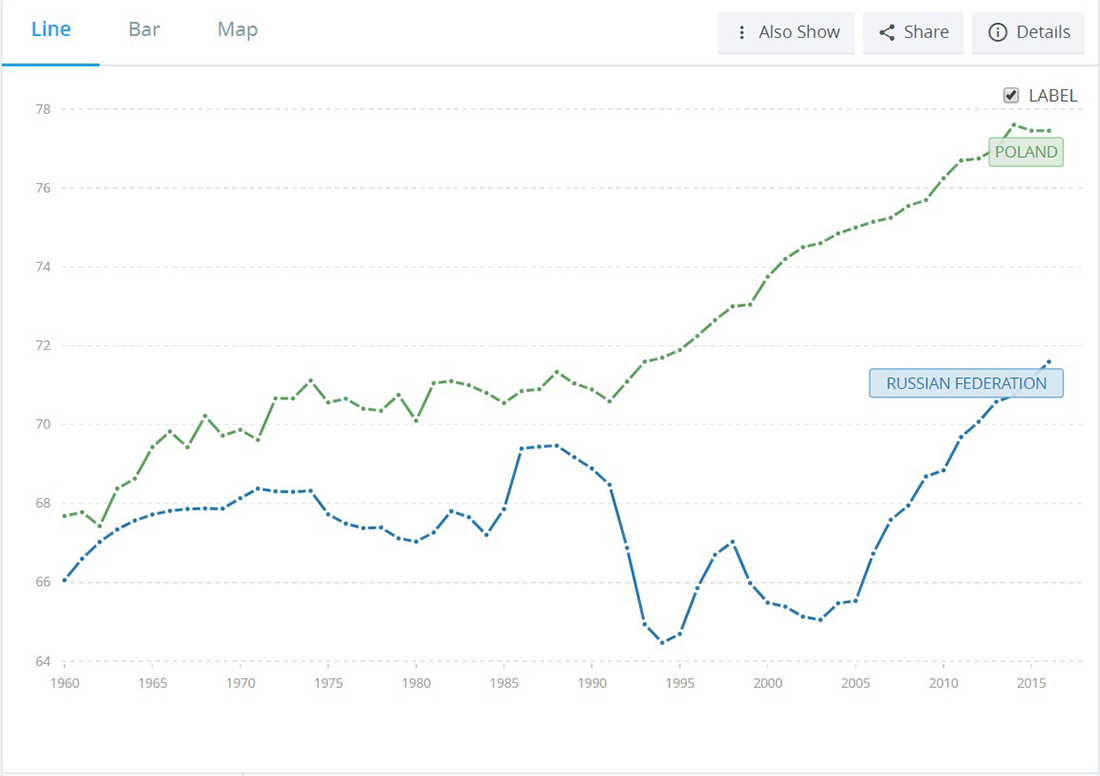This screenshot has height=776, width=1100.
Task: Click the 2000 x-axis year label
Action: click(x=767, y=683)
